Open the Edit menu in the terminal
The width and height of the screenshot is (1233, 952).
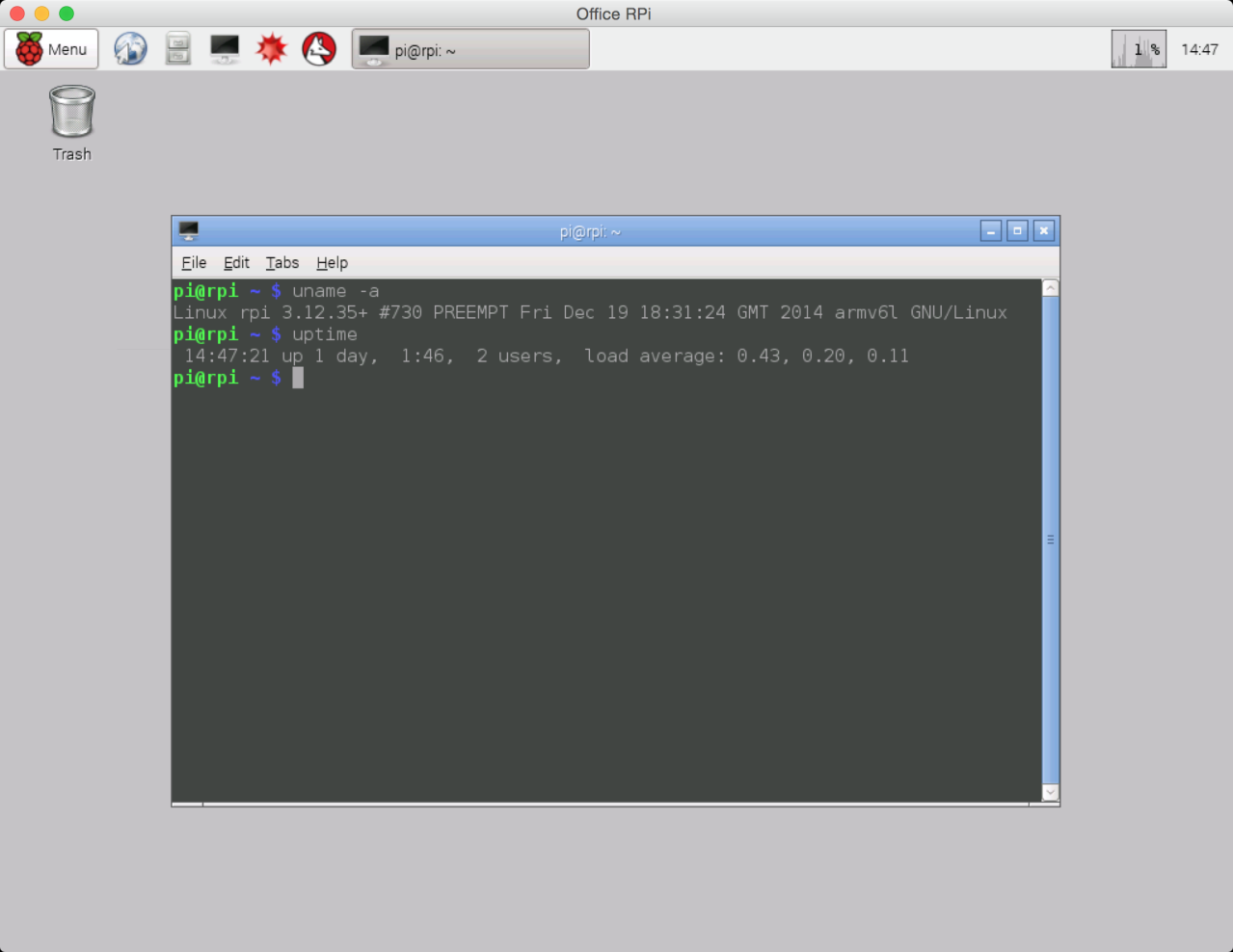click(x=236, y=262)
